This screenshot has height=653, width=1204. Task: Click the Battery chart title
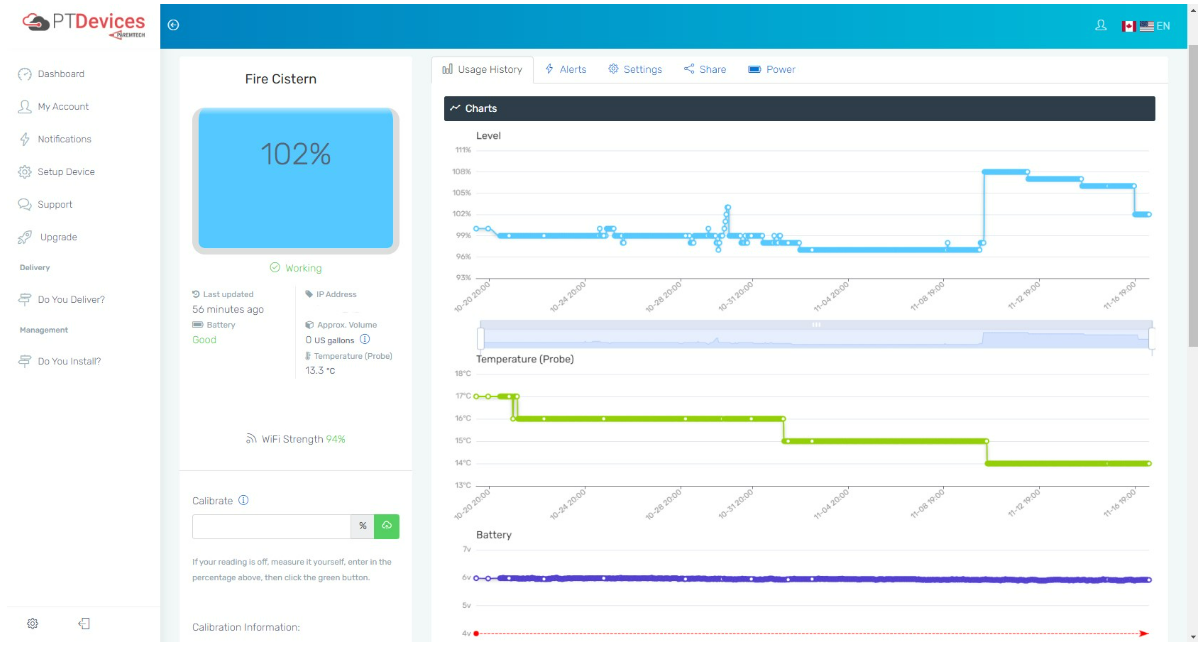click(x=494, y=535)
